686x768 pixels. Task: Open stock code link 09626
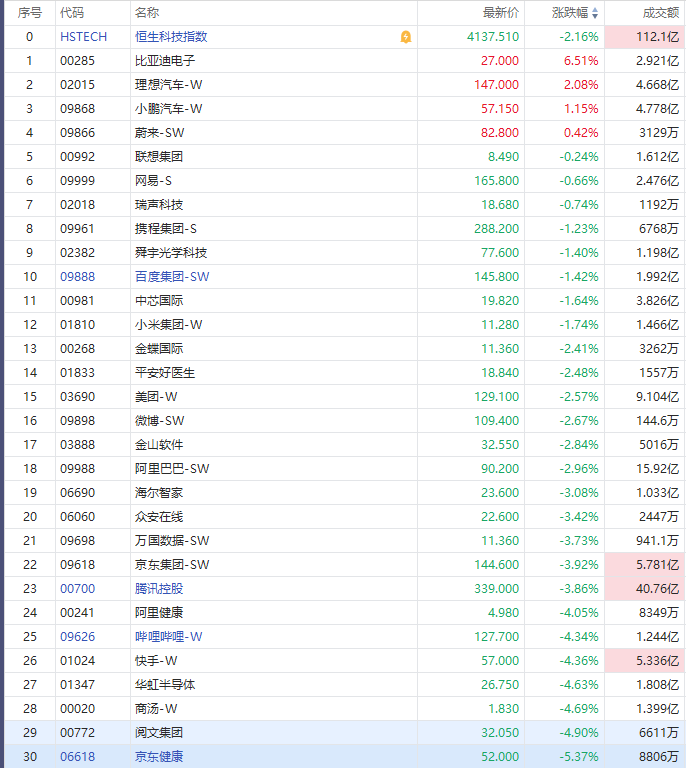pos(77,637)
